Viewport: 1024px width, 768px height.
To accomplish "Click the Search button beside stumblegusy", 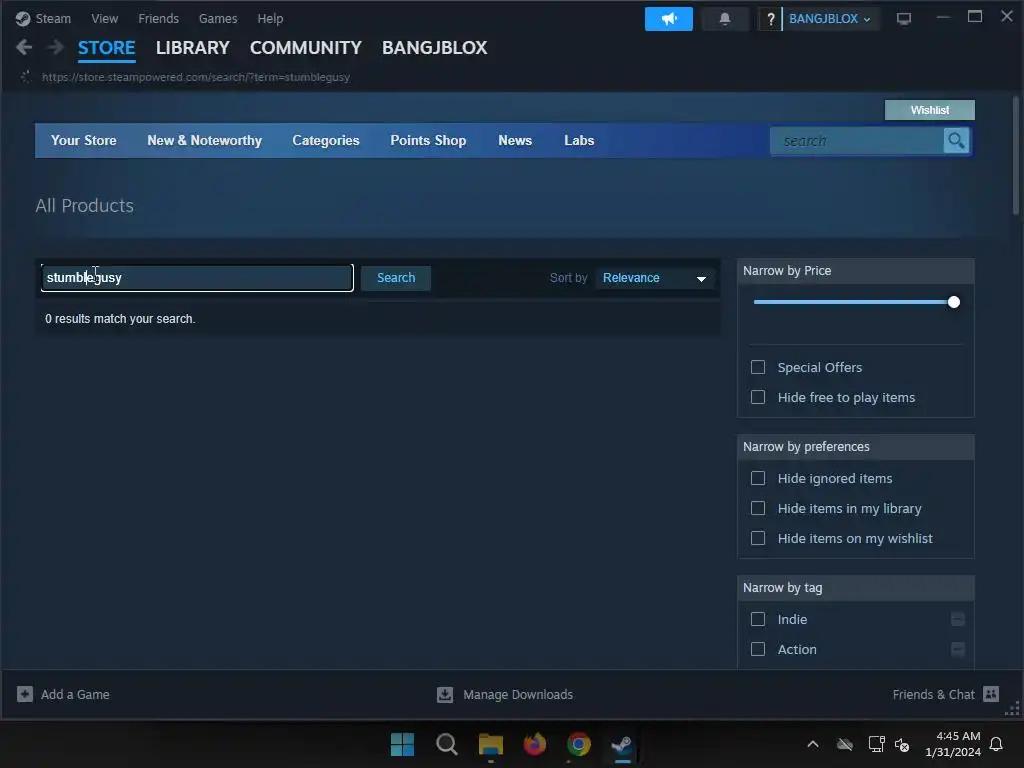I will tap(396, 278).
